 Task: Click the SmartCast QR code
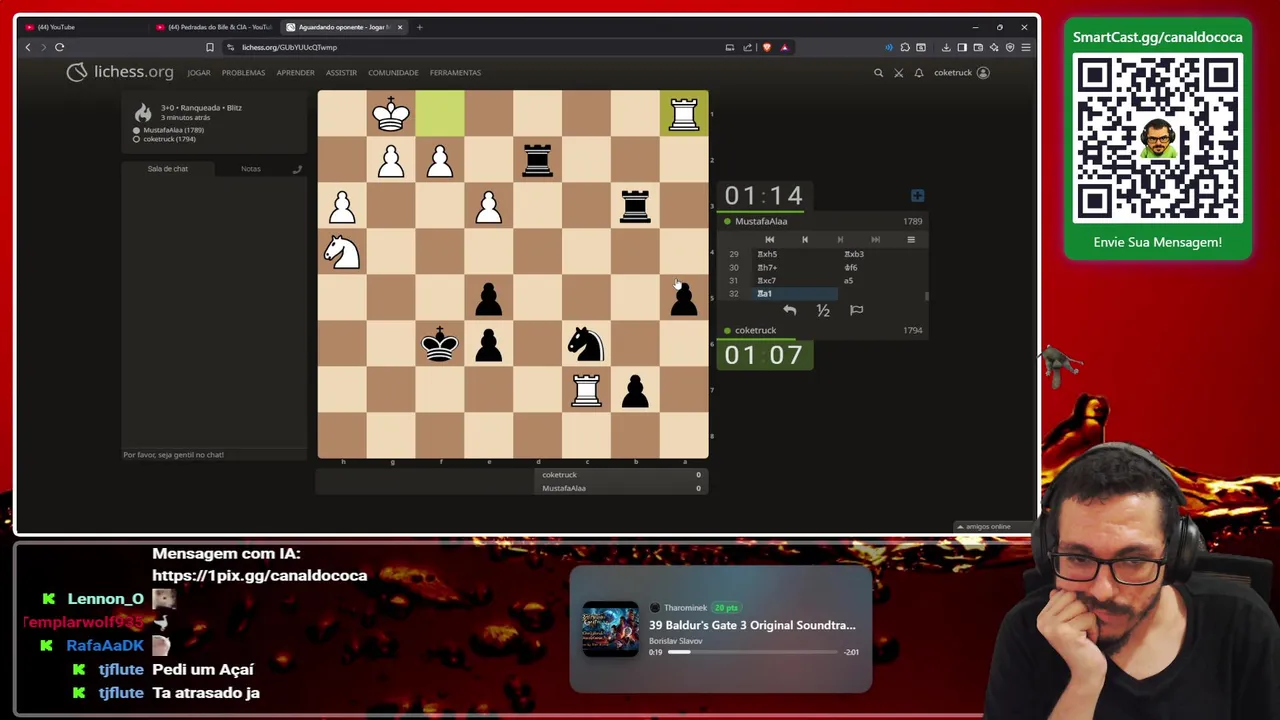(x=1157, y=138)
